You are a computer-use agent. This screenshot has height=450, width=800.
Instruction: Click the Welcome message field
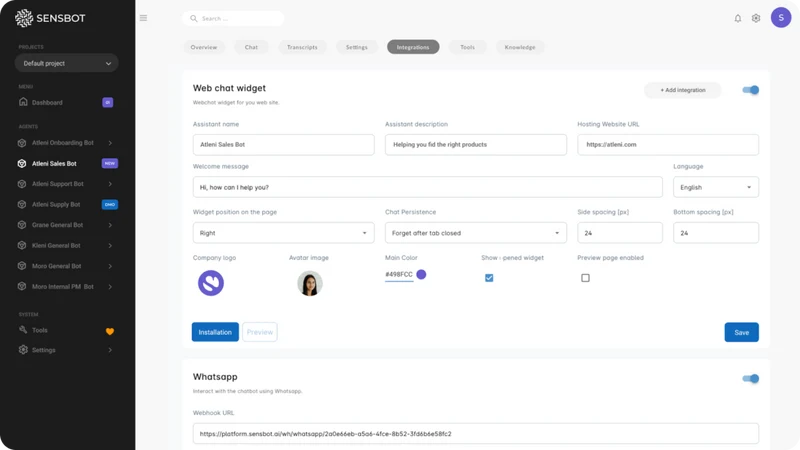(x=428, y=187)
